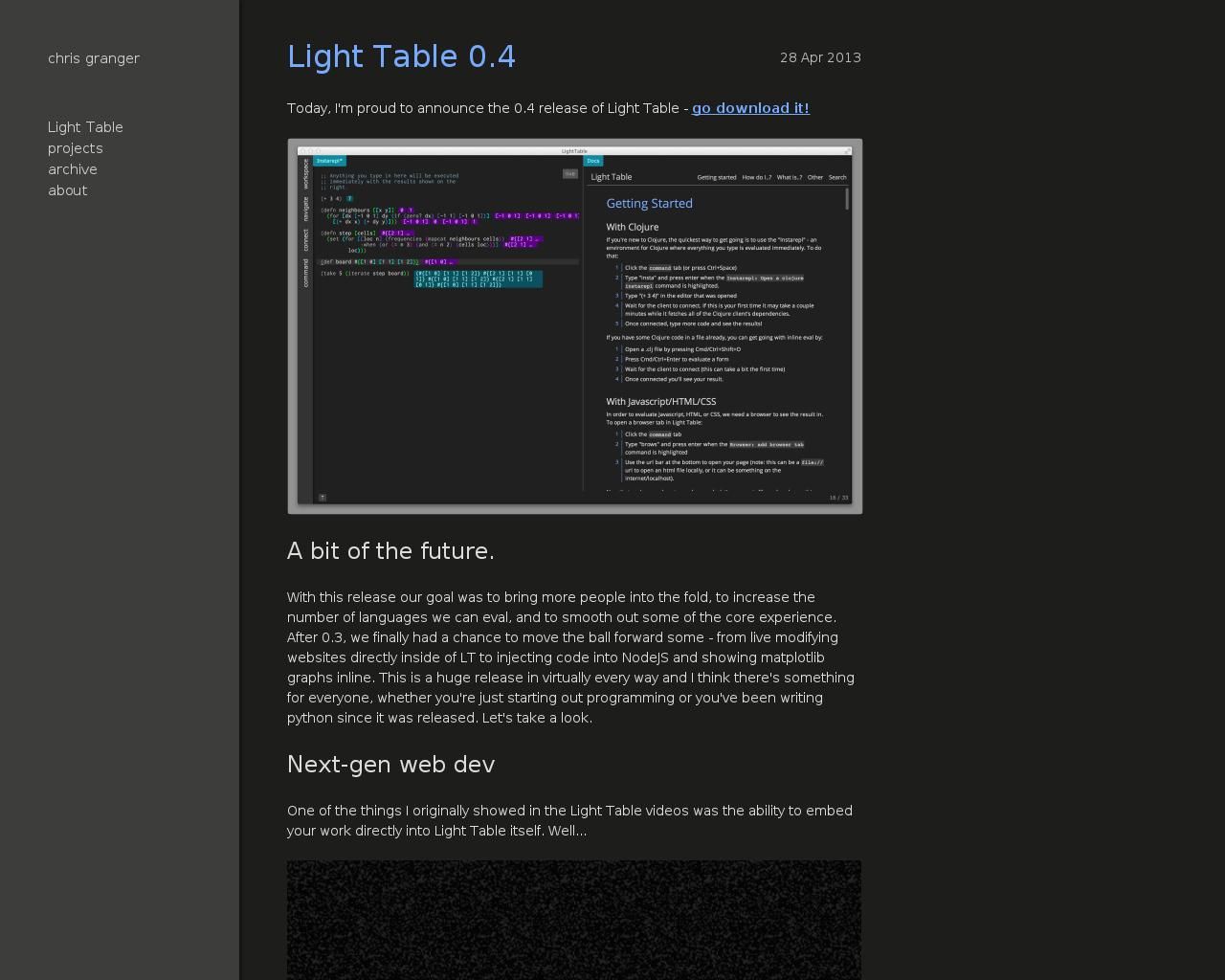Click the "A bit of the future." heading
Screen dimensions: 1225x980
coord(390,551)
